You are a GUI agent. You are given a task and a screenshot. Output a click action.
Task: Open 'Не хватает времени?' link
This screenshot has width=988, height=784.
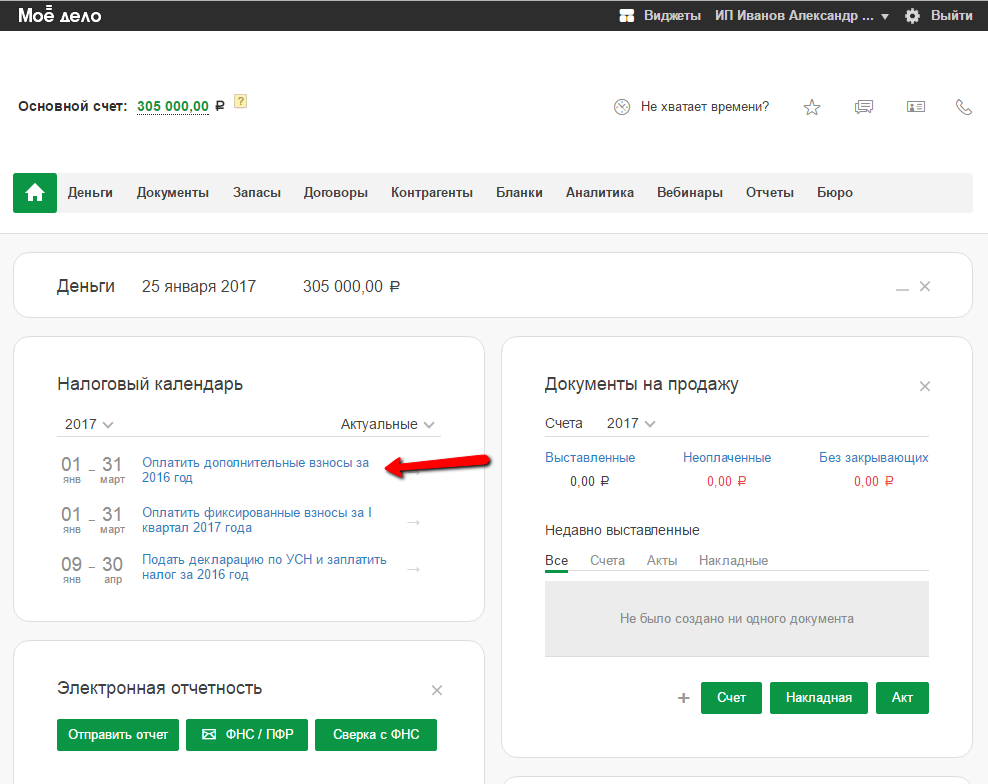pyautogui.click(x=705, y=107)
